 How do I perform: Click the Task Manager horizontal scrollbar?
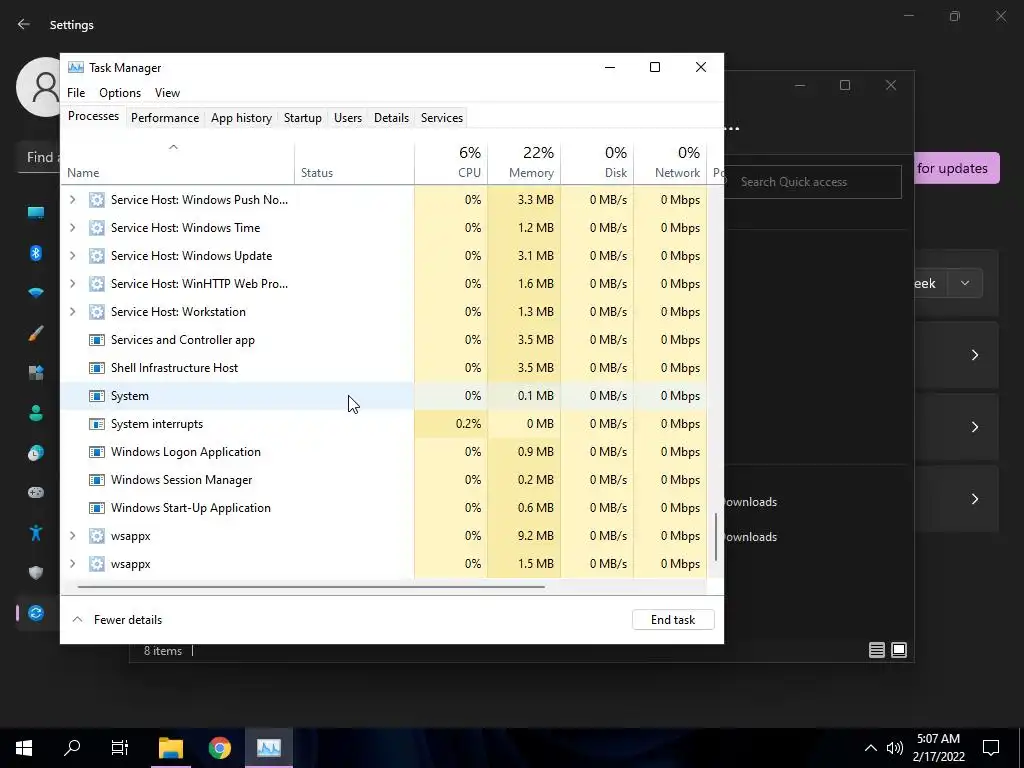point(311,587)
